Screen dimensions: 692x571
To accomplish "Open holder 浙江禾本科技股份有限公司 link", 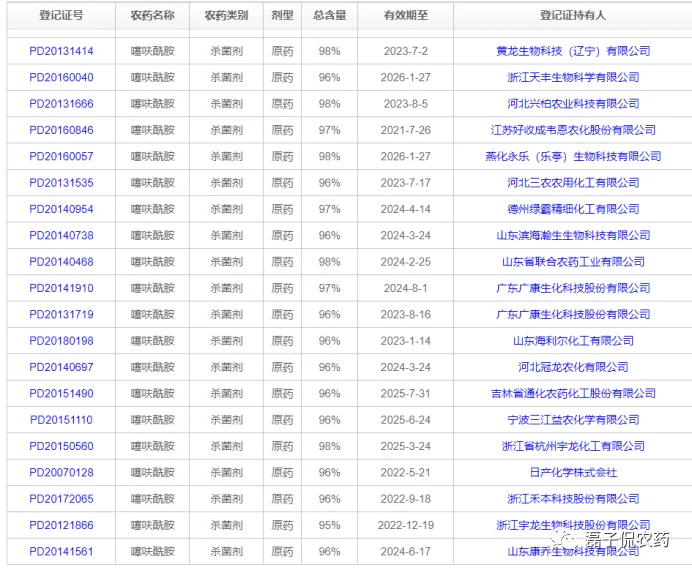I will click(573, 499).
